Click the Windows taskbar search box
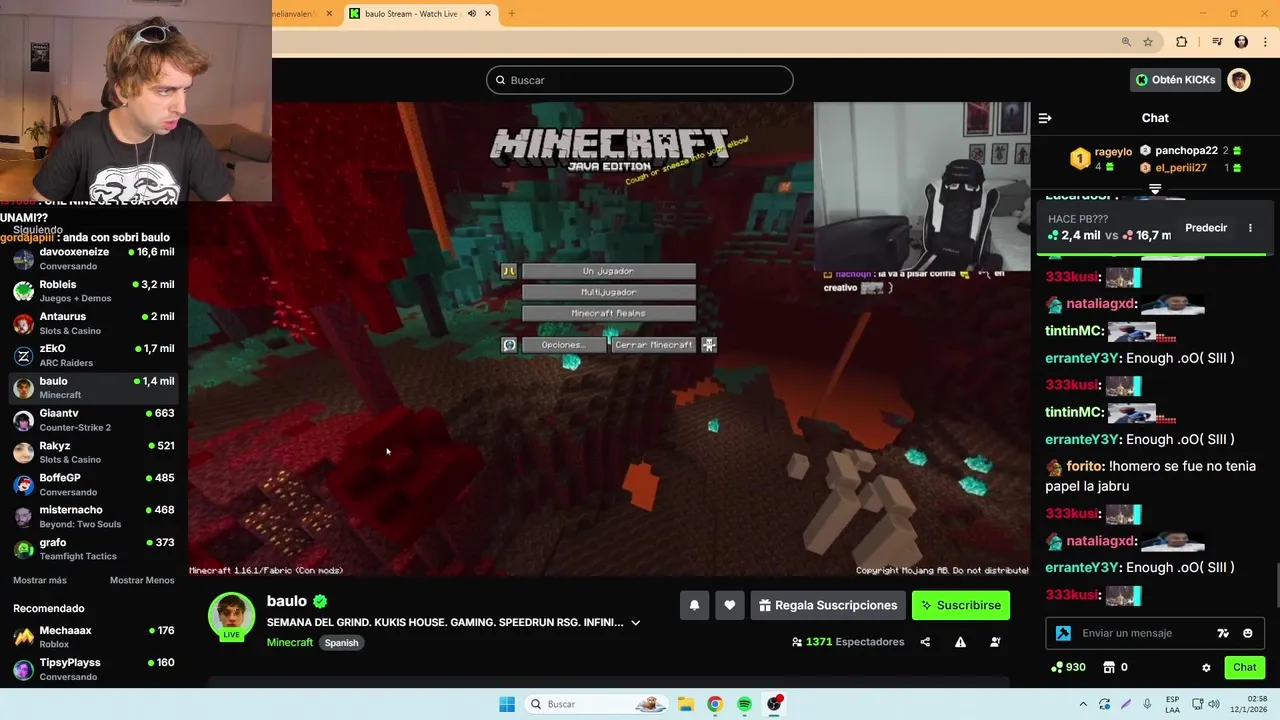Screen dimensions: 1280x720 [x=597, y=704]
